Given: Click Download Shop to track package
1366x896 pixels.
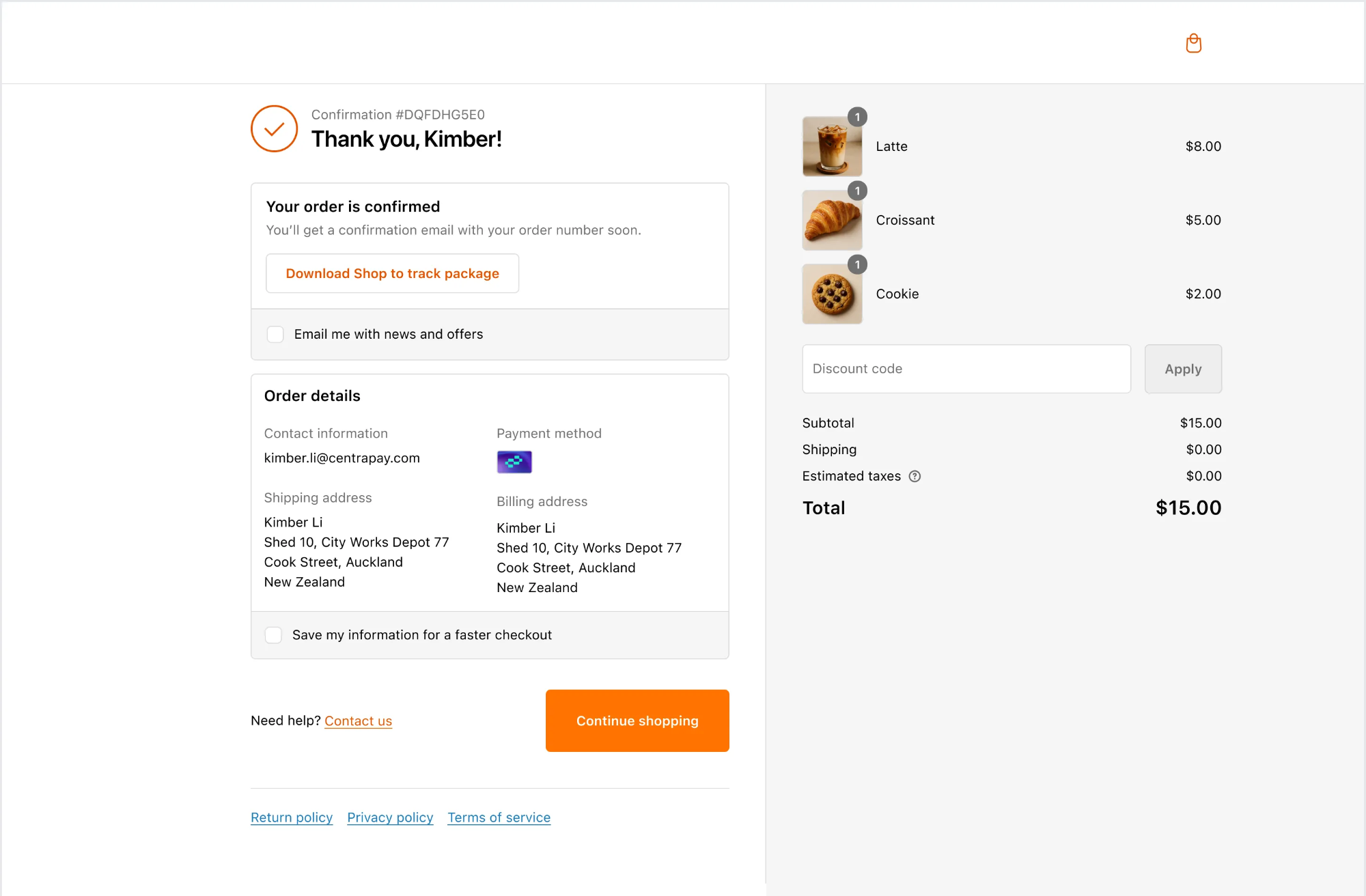Looking at the screenshot, I should click(392, 273).
